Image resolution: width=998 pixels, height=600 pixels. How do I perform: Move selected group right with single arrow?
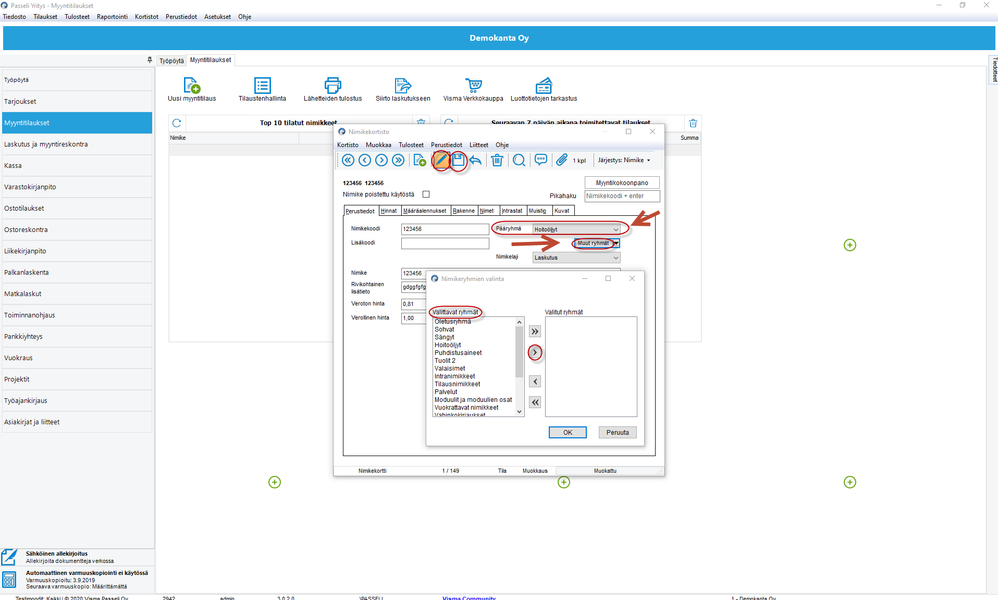535,352
